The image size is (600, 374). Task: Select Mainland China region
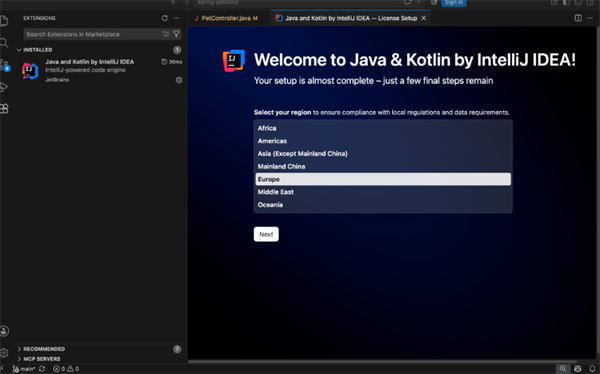[x=383, y=166]
